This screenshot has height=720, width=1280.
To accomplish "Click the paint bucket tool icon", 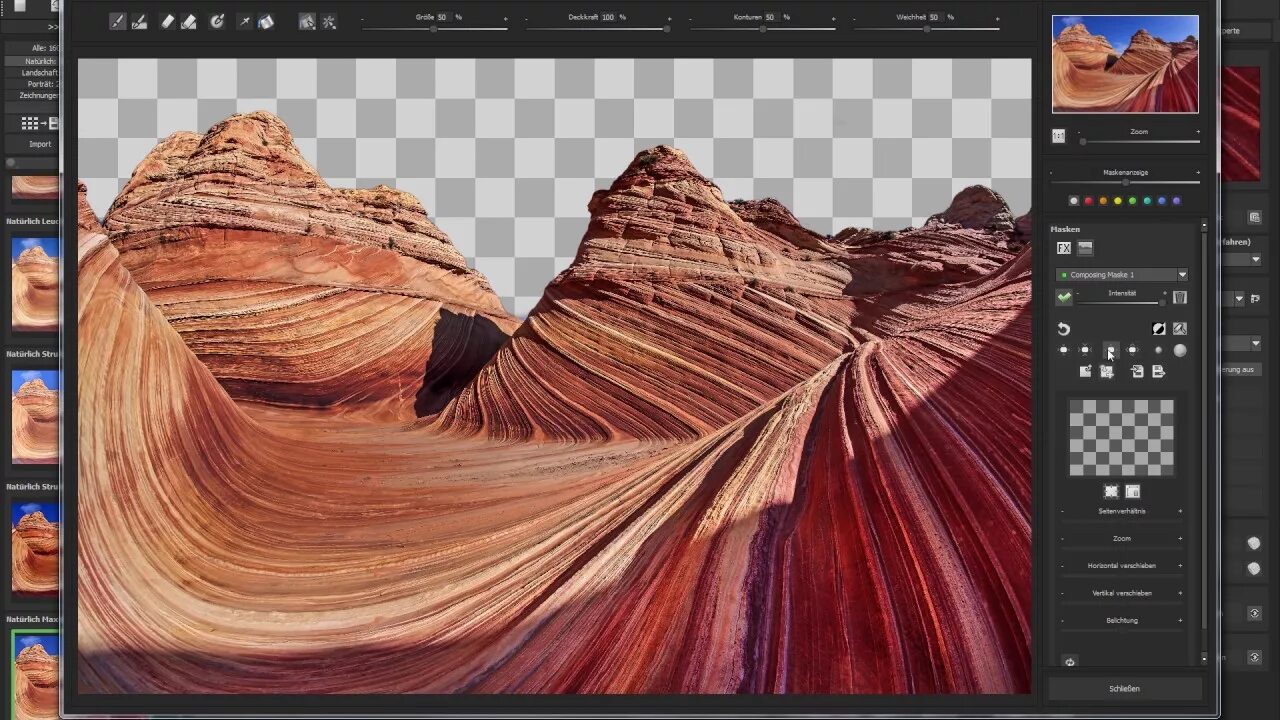I will tap(265, 21).
